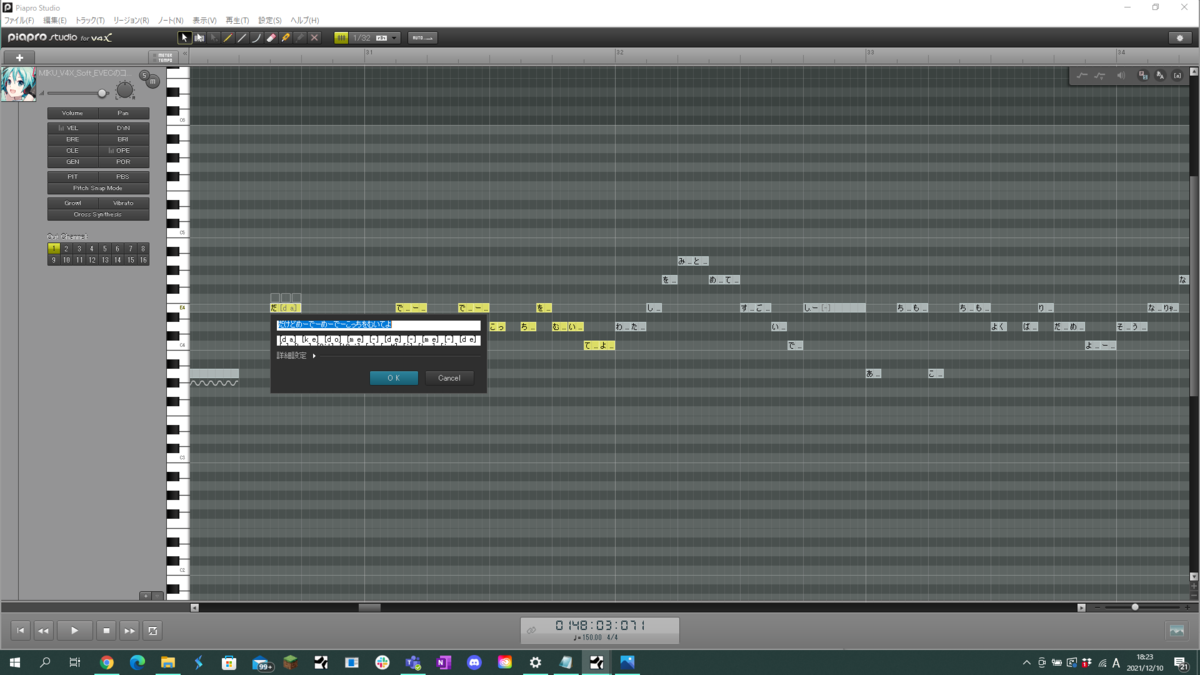Image resolution: width=1200 pixels, height=675 pixels.
Task: Toggle the loop playback button
Action: [x=152, y=631]
